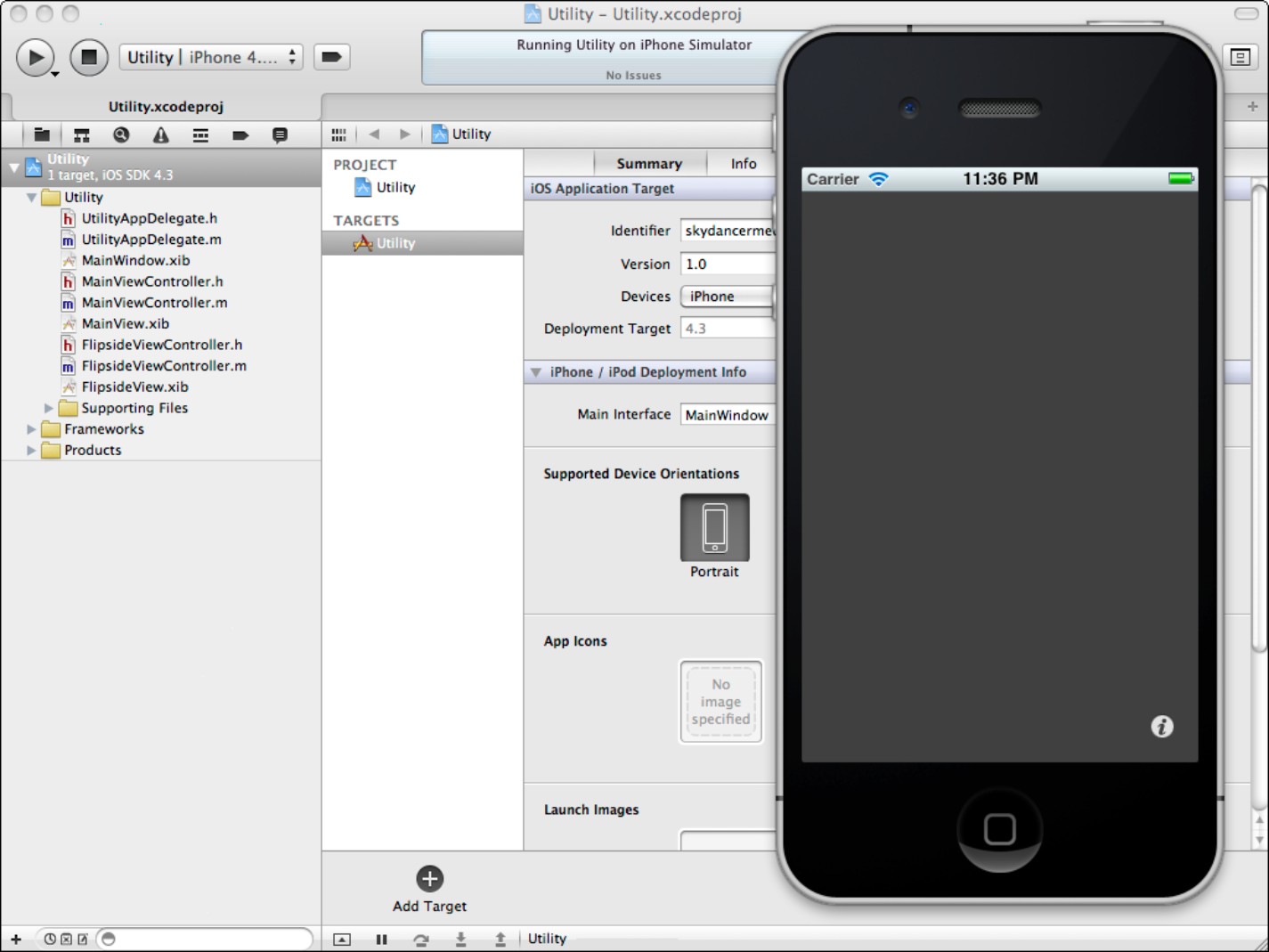Switch to the Summary tab
The height and width of the screenshot is (952, 1269).
coord(649,163)
